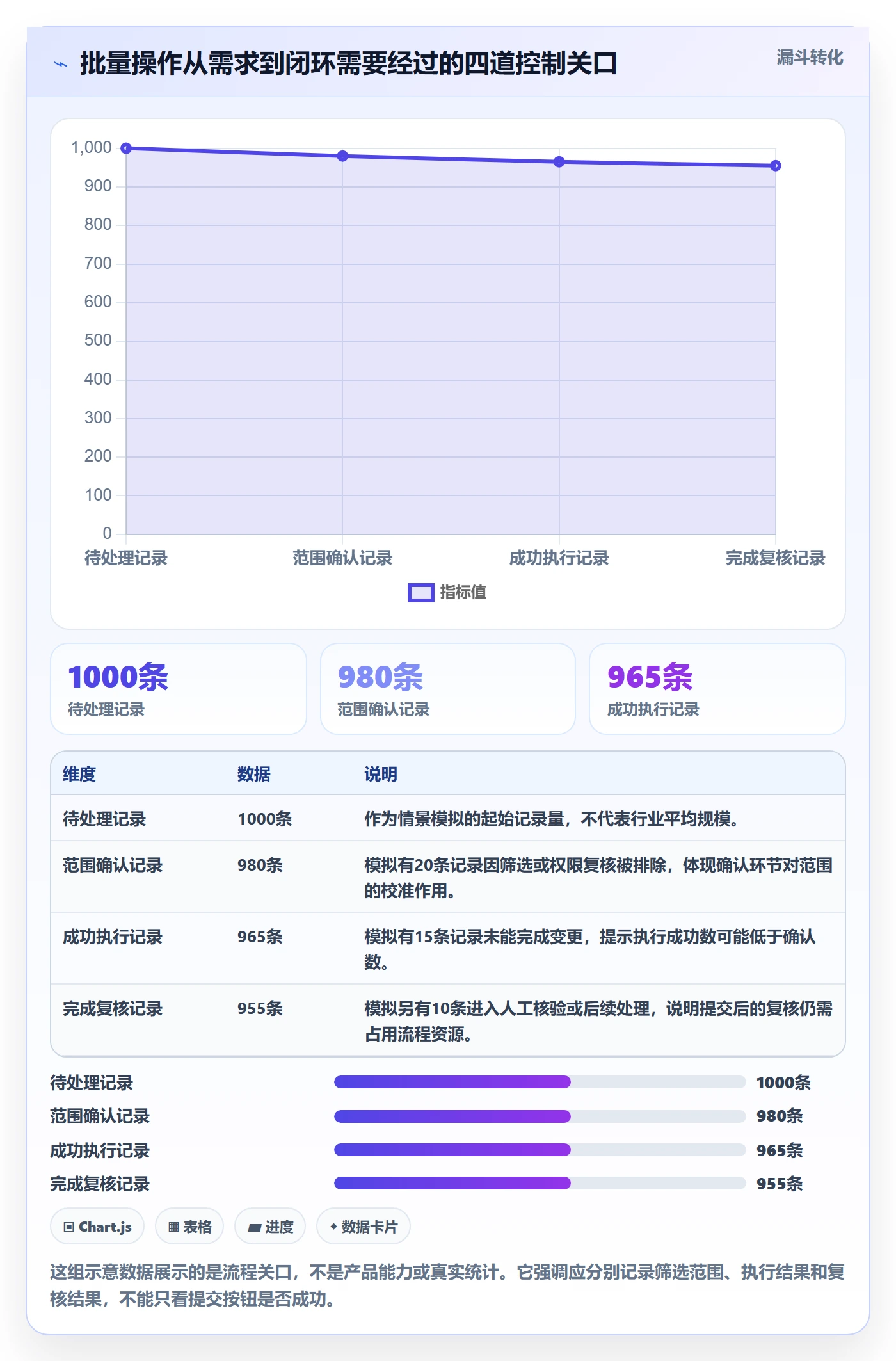Select the 表格 chip
The image size is (896, 1361).
tap(189, 1227)
